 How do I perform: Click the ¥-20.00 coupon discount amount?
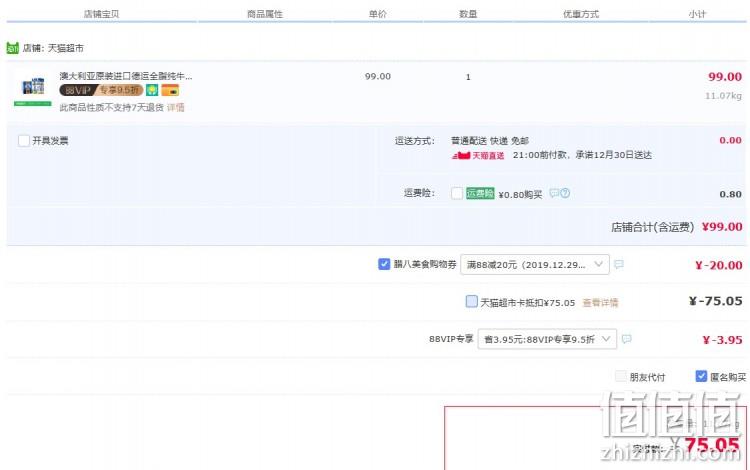(719, 265)
